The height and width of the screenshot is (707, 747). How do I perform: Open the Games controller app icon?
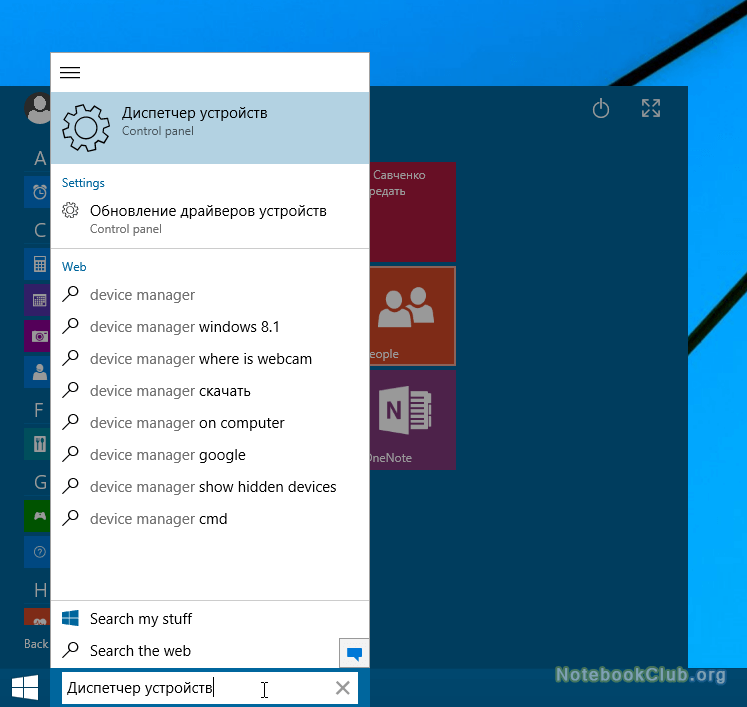pos(38,516)
